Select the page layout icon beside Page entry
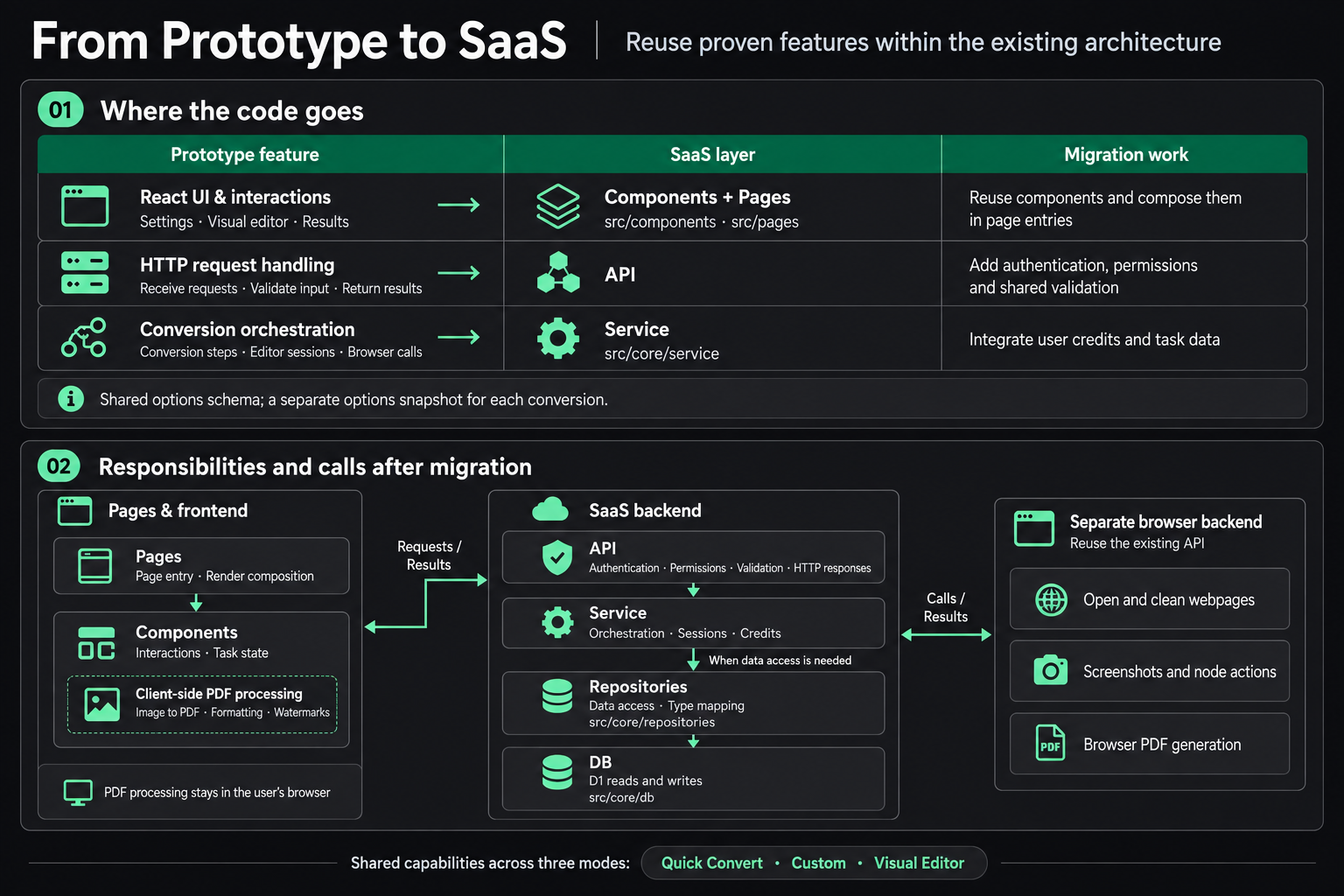This screenshot has height=896, width=1344. pyautogui.click(x=95, y=566)
